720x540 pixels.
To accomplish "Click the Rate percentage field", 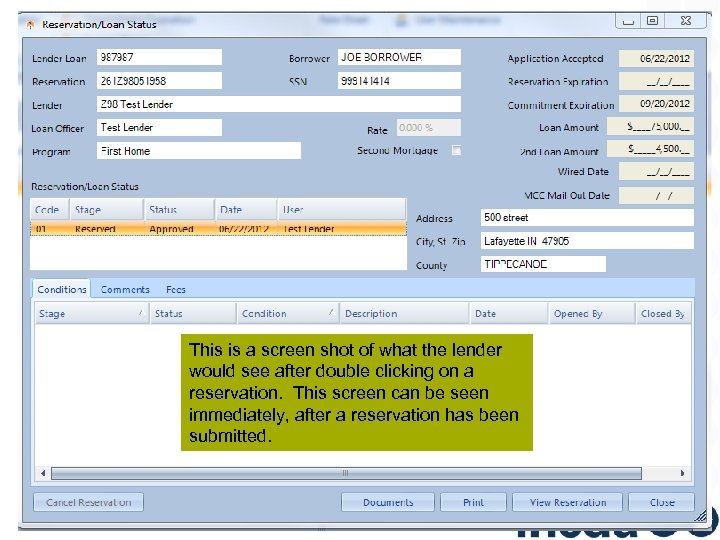I will (428, 128).
